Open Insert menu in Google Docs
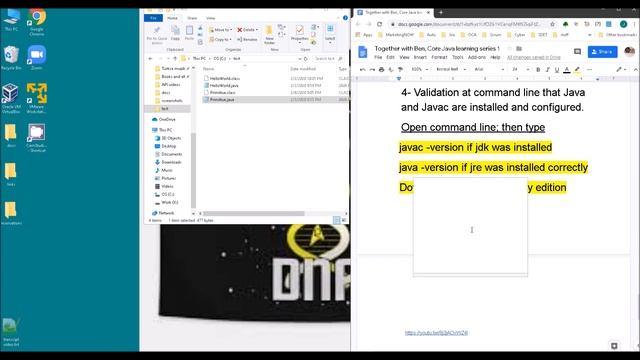This screenshot has width=640, height=360. pyautogui.click(x=420, y=58)
